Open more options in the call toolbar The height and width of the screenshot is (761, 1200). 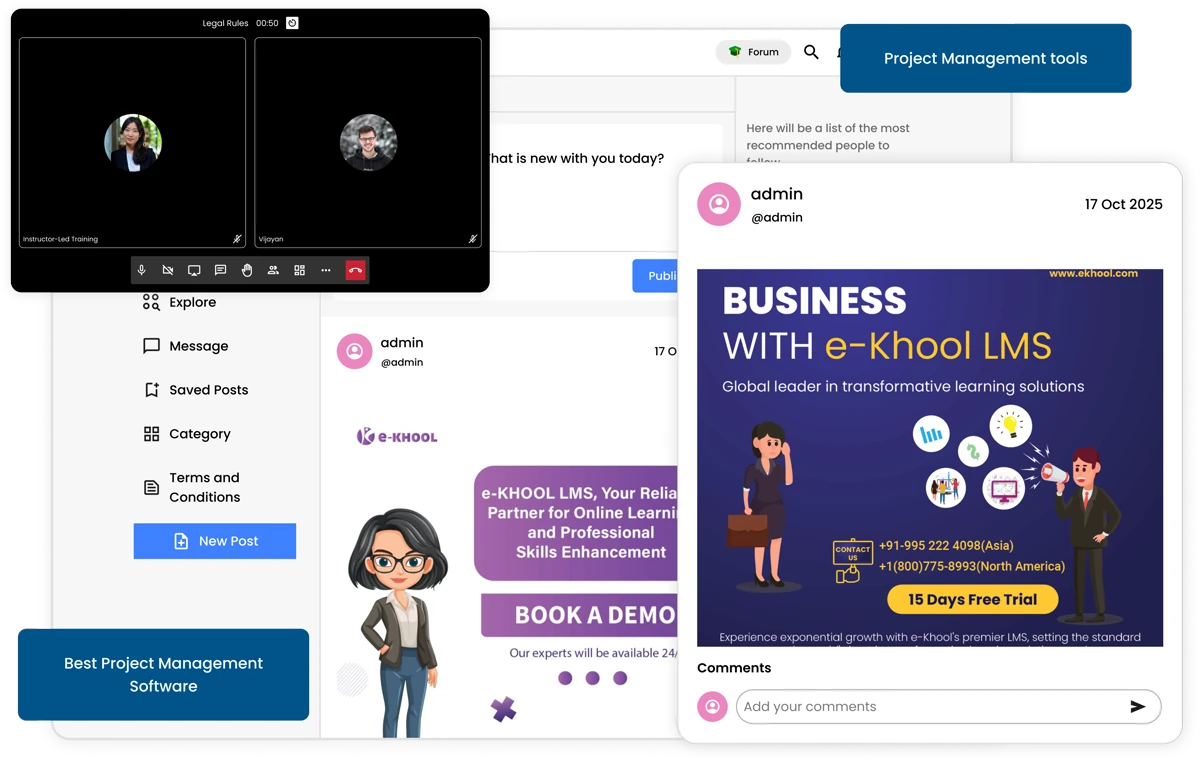[x=325, y=271]
